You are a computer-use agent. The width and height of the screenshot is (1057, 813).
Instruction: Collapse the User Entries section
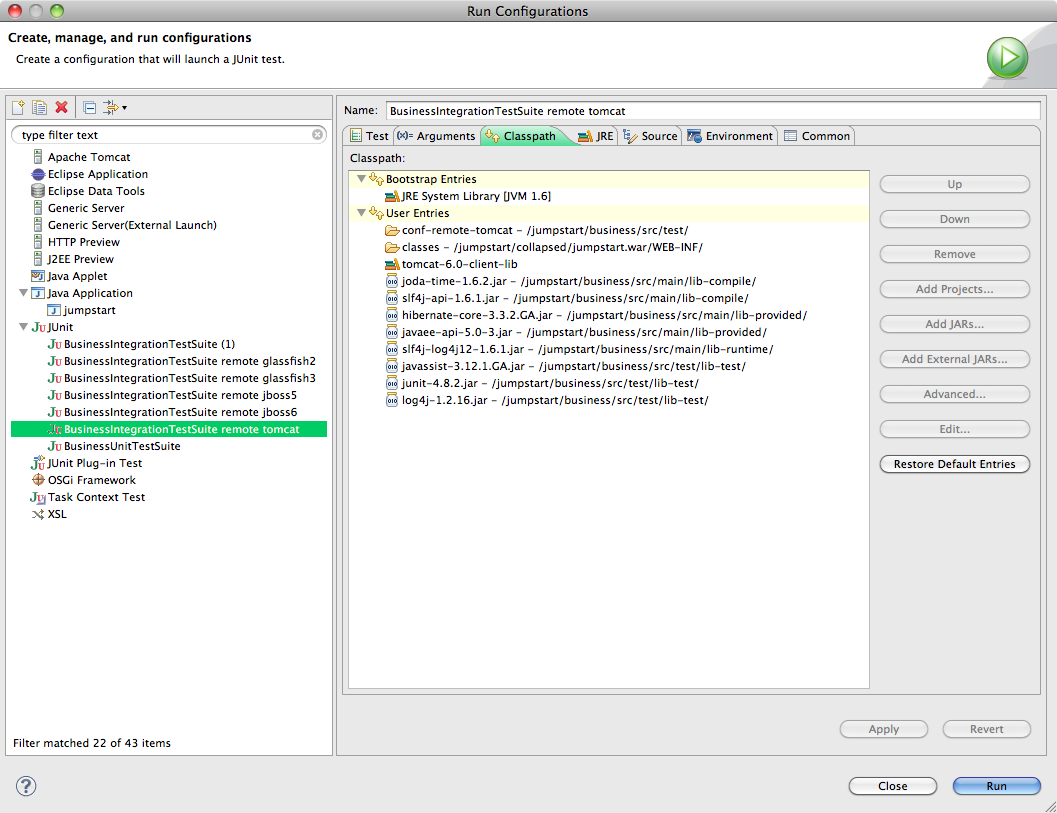361,212
